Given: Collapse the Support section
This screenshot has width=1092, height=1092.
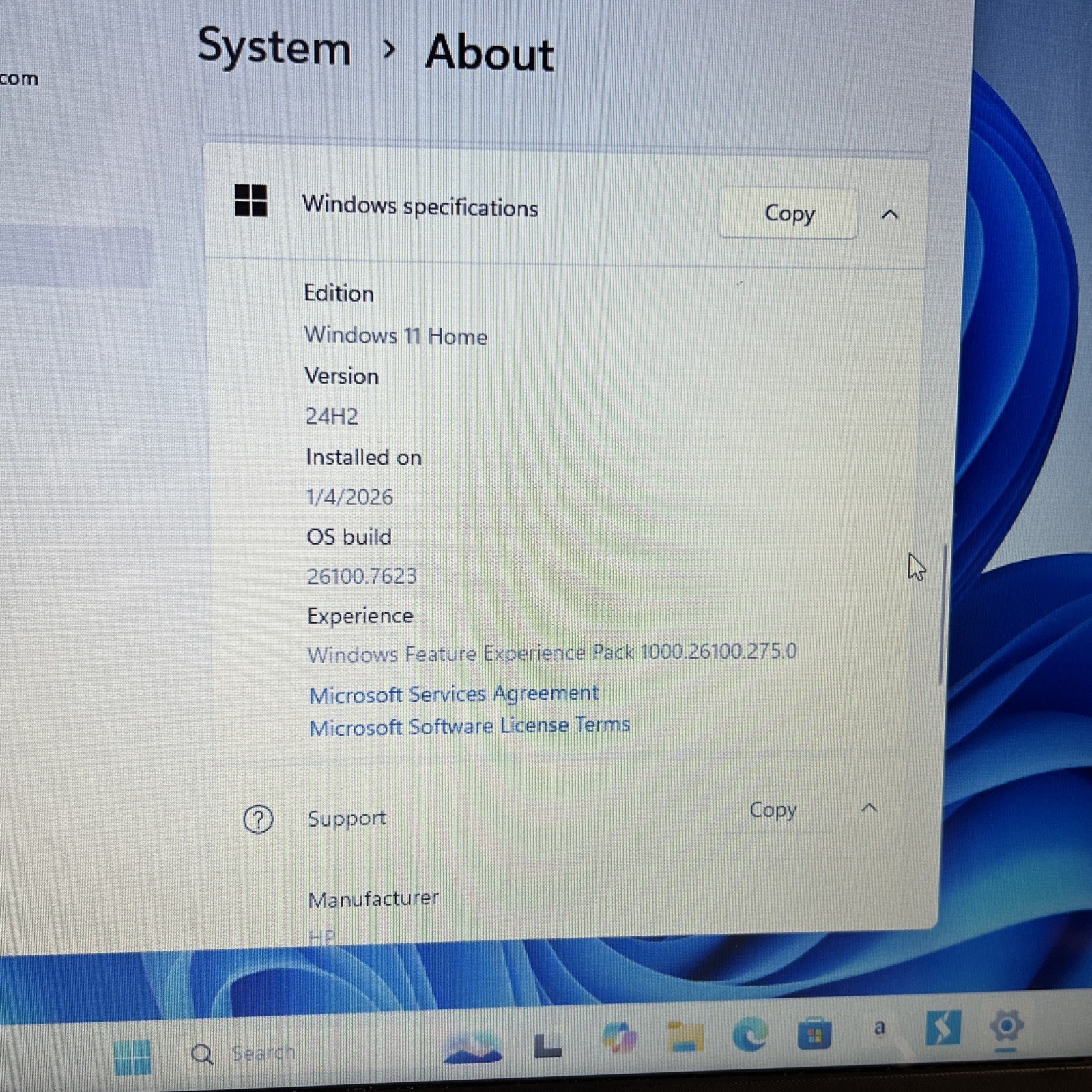Looking at the screenshot, I should (869, 808).
